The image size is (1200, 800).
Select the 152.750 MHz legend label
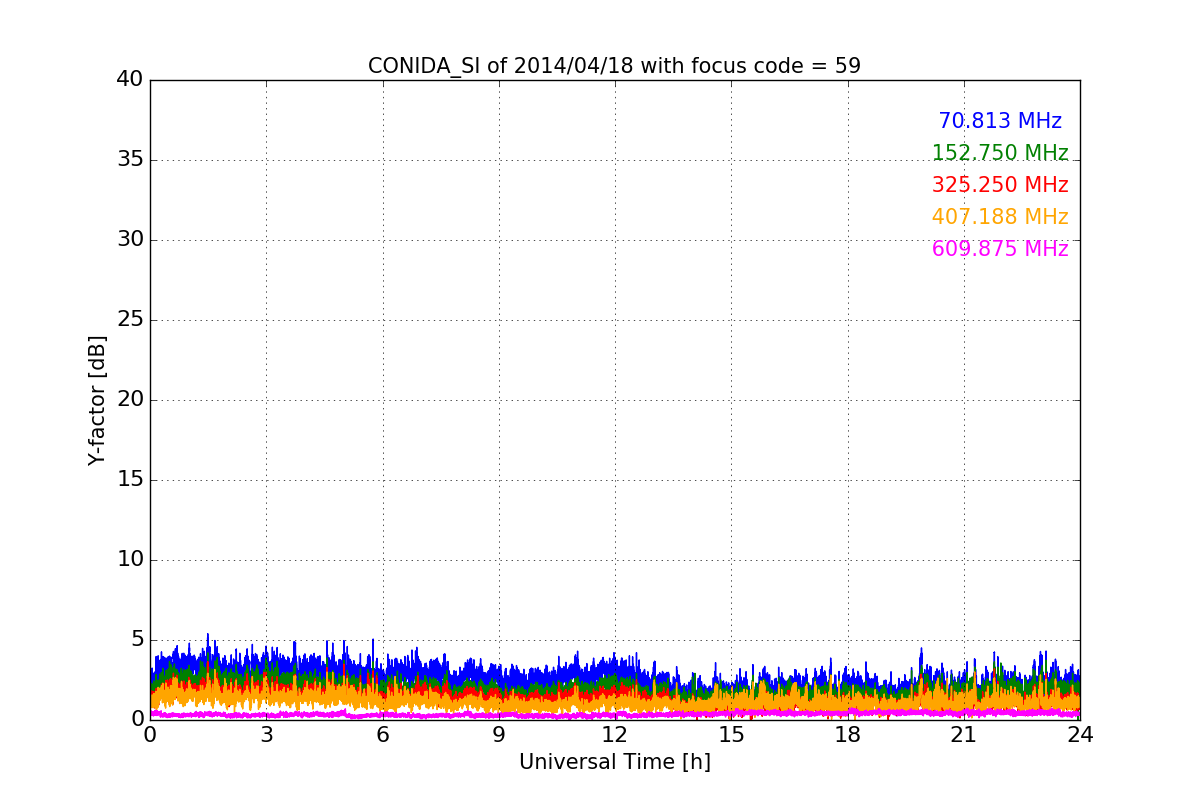tap(1000, 153)
